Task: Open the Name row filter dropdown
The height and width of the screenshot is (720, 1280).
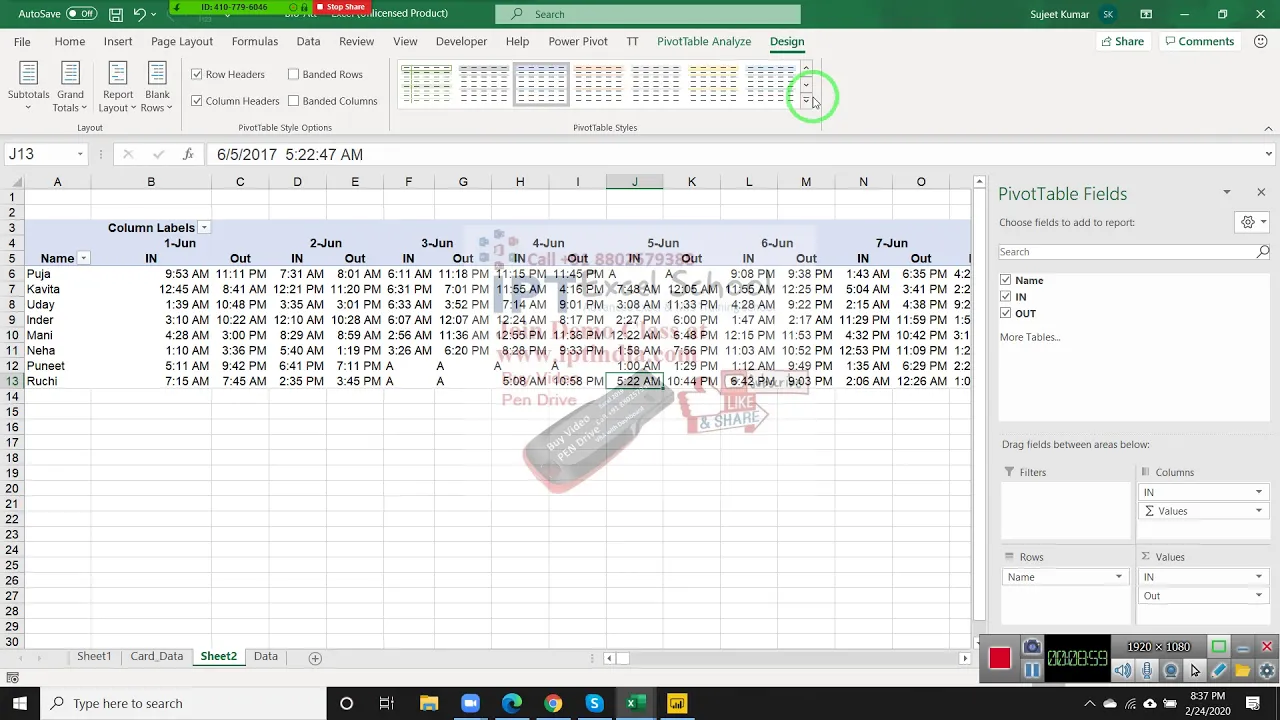Action: tap(83, 259)
